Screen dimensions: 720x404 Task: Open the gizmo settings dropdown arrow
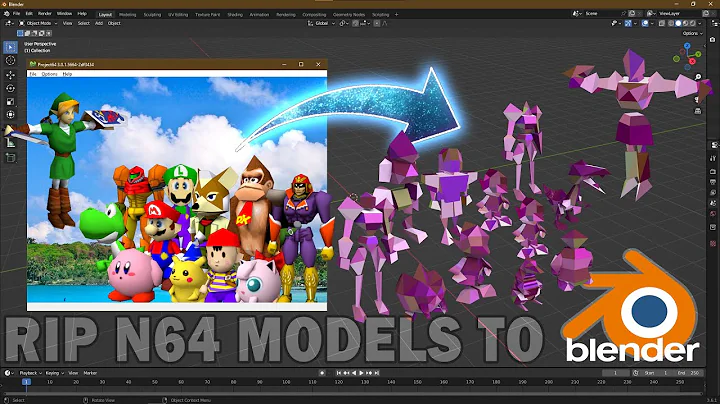point(635,23)
